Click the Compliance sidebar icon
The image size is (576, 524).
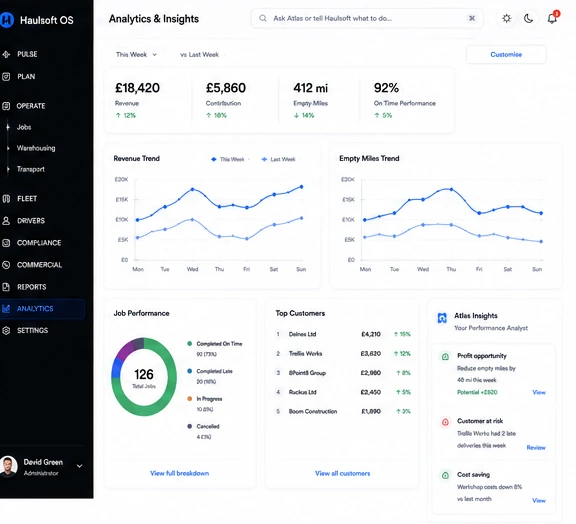[6, 243]
